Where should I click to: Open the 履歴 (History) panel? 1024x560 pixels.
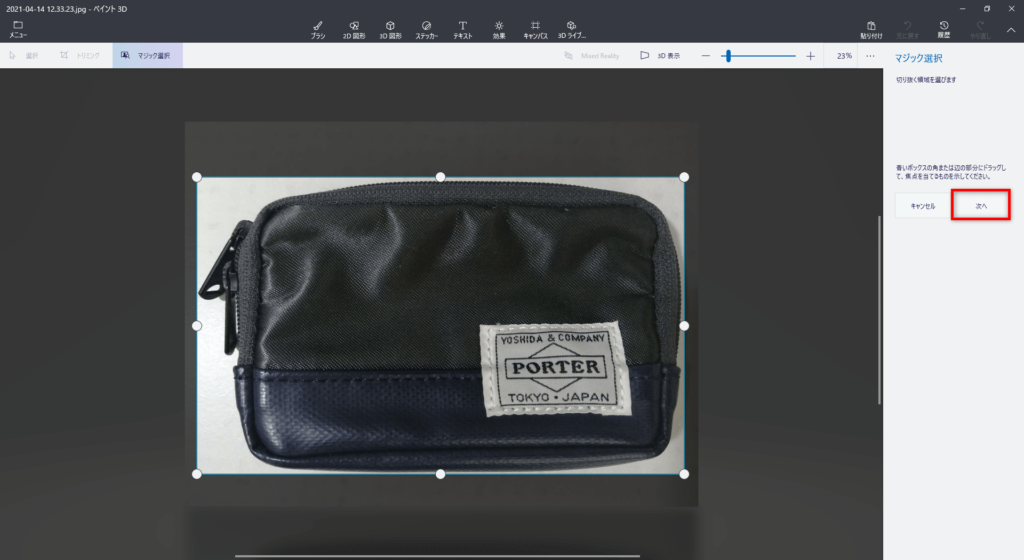click(944, 29)
